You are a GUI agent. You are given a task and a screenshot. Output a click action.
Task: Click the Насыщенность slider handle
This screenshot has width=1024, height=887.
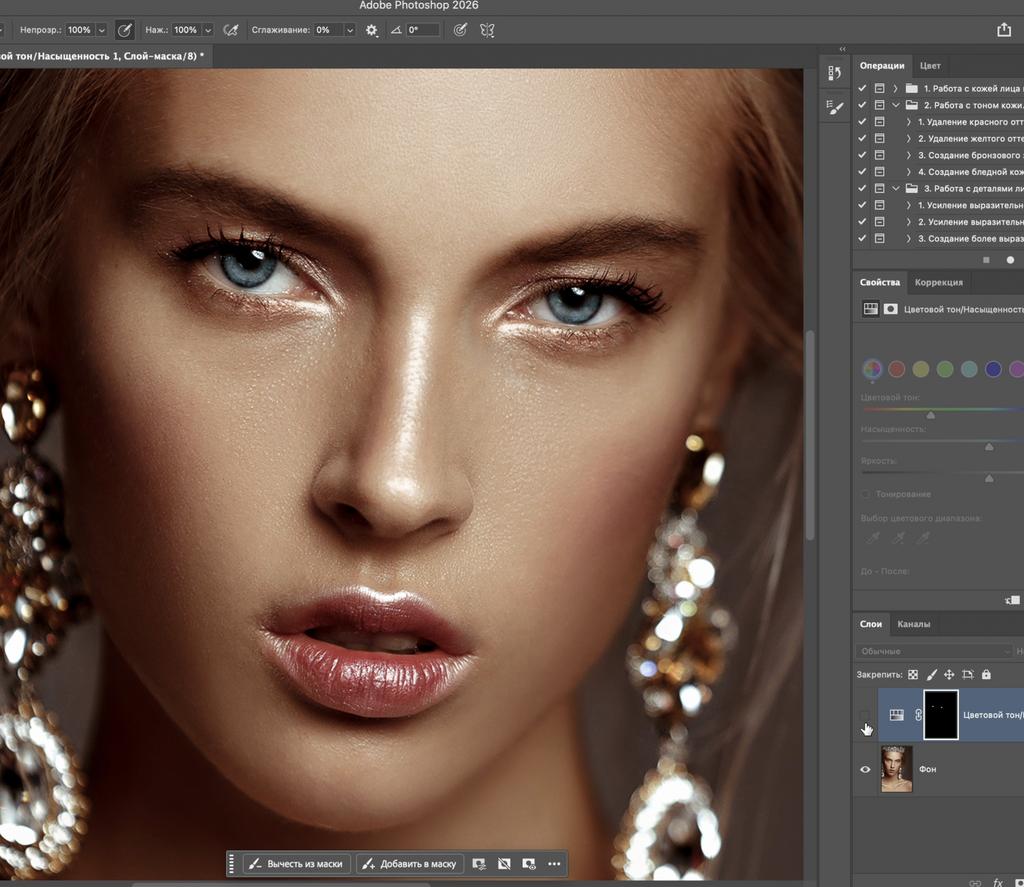(989, 447)
